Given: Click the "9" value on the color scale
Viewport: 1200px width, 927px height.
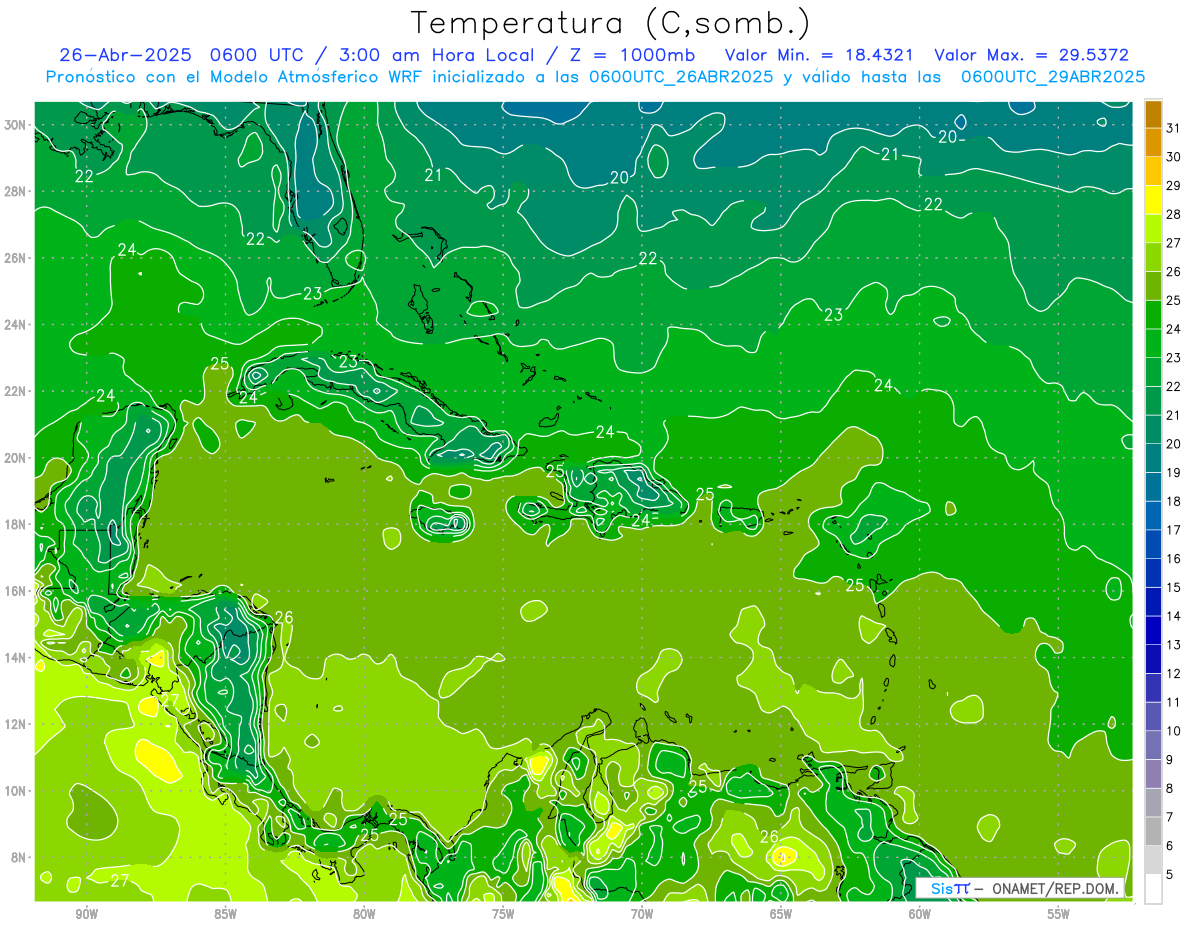Looking at the screenshot, I should 1171,761.
